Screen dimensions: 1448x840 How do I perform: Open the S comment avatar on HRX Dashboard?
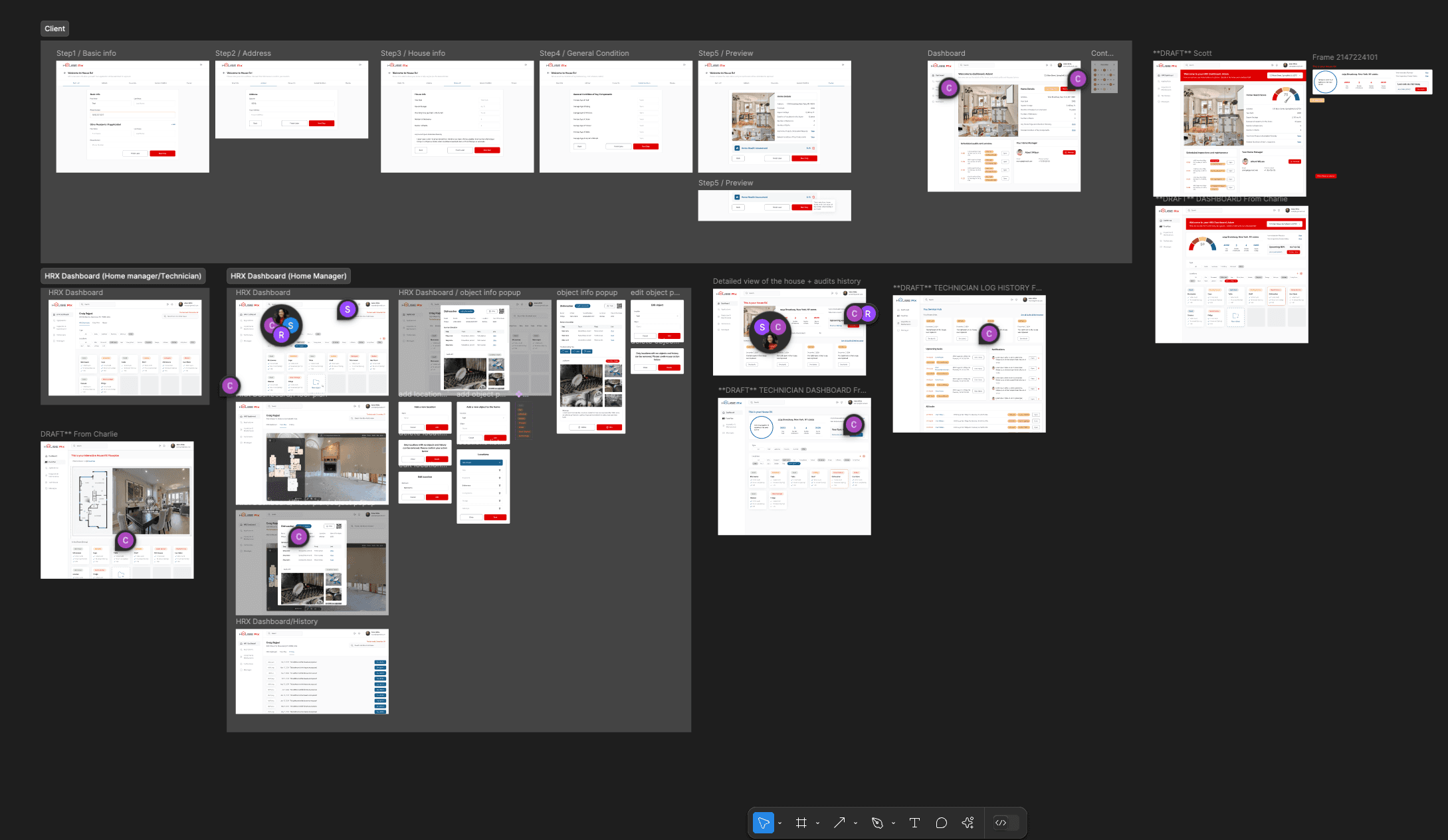tap(348, 310)
